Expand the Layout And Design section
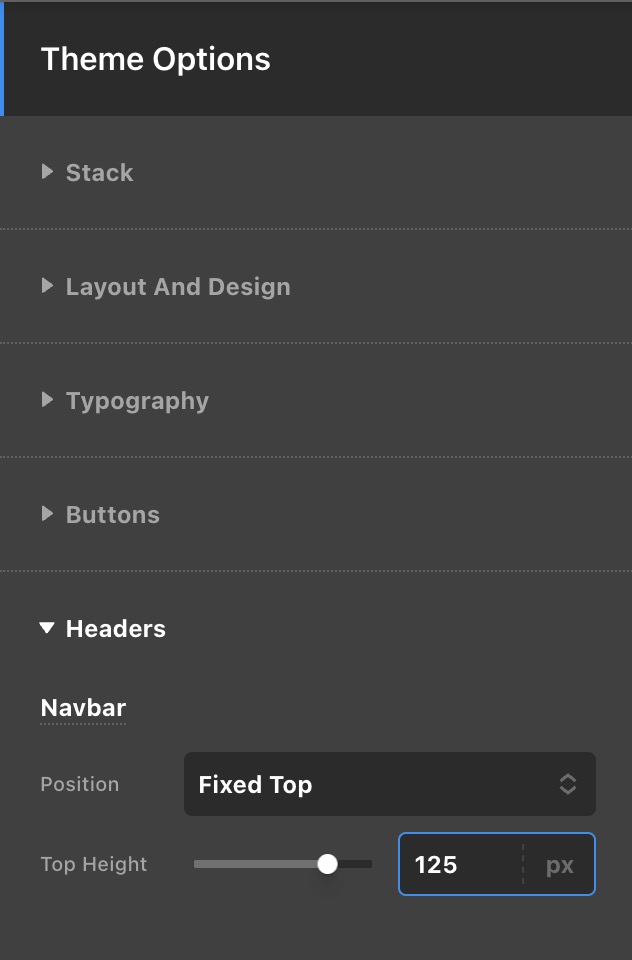Screen dimensions: 632x960 (178, 287)
